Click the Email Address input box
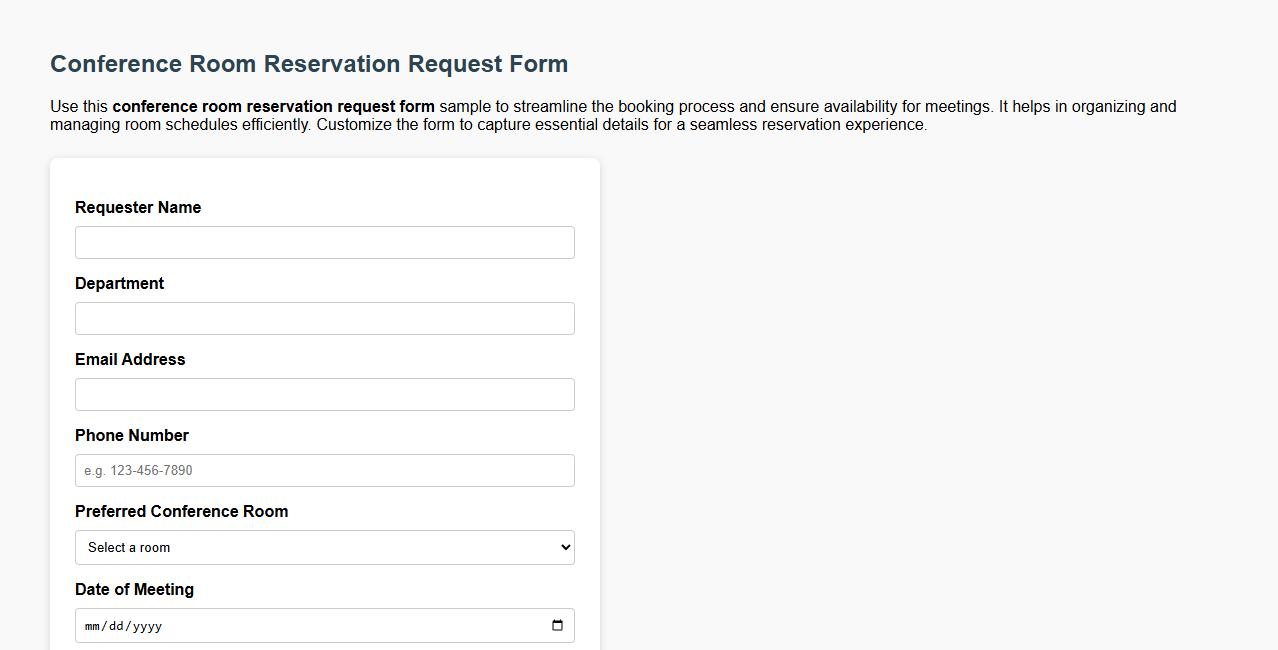The image size is (1278, 650). [324, 394]
